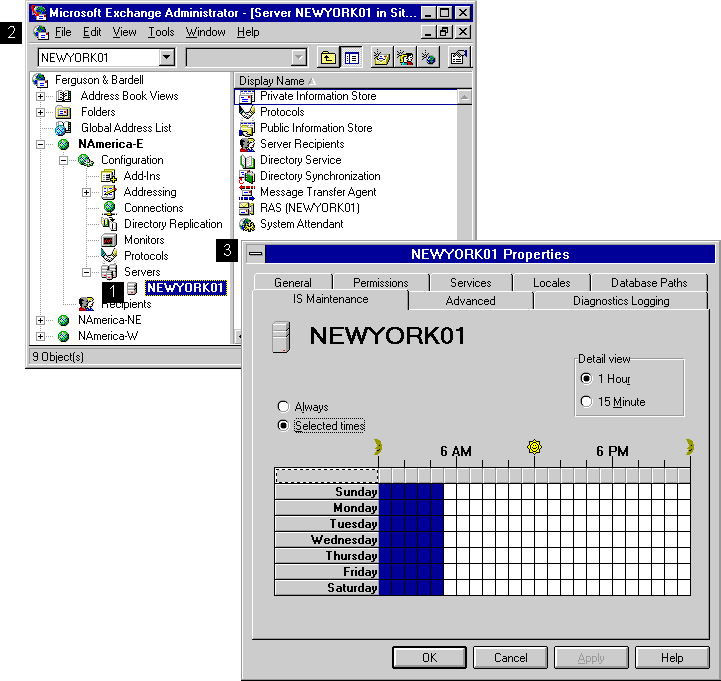The height and width of the screenshot is (681, 721).
Task: Click the Directory Replication icon in tree
Action: (109, 224)
